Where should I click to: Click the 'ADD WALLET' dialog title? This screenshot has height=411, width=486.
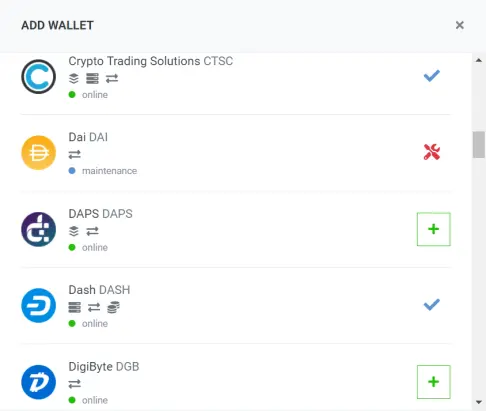click(x=57, y=25)
